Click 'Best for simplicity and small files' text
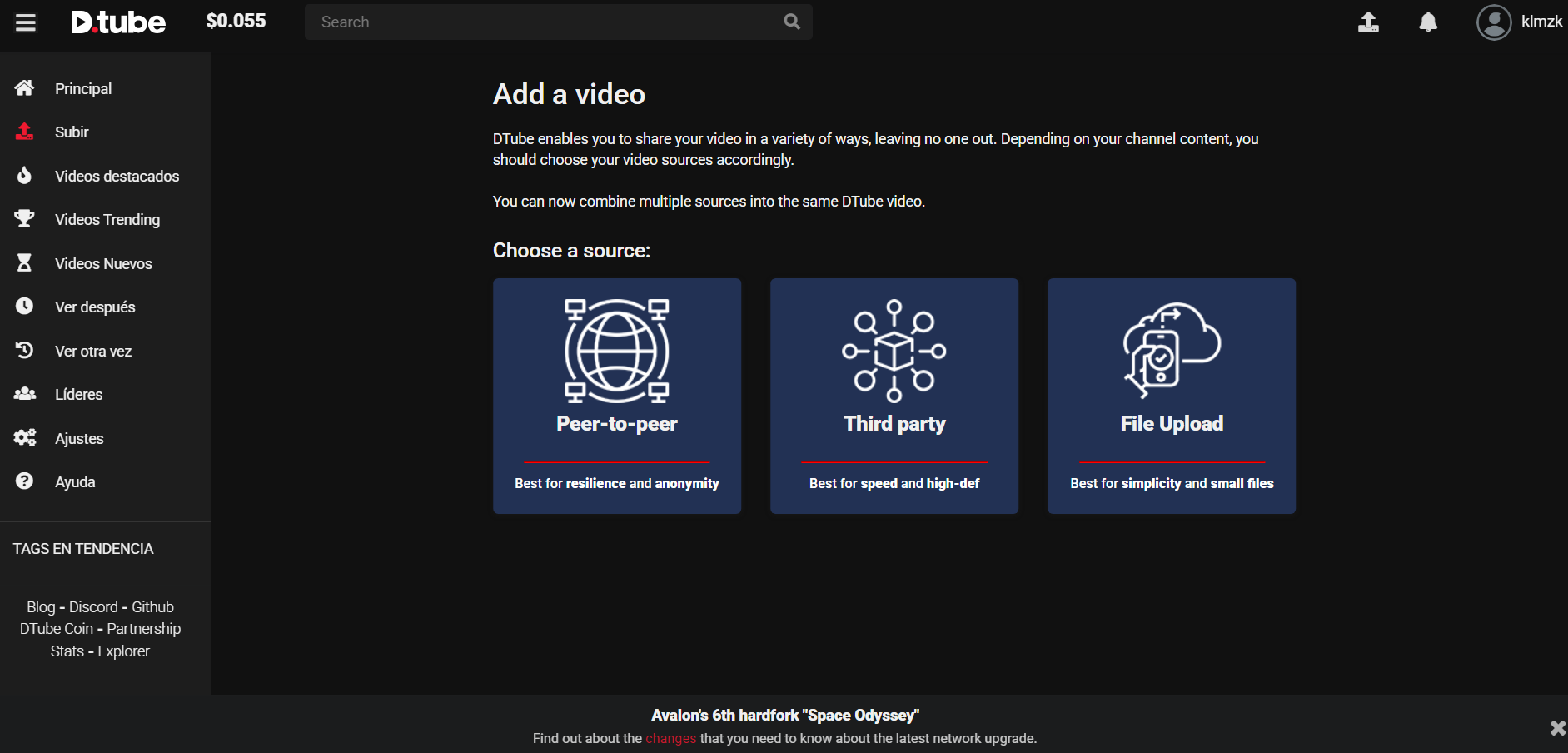The height and width of the screenshot is (753, 1568). click(x=1172, y=483)
